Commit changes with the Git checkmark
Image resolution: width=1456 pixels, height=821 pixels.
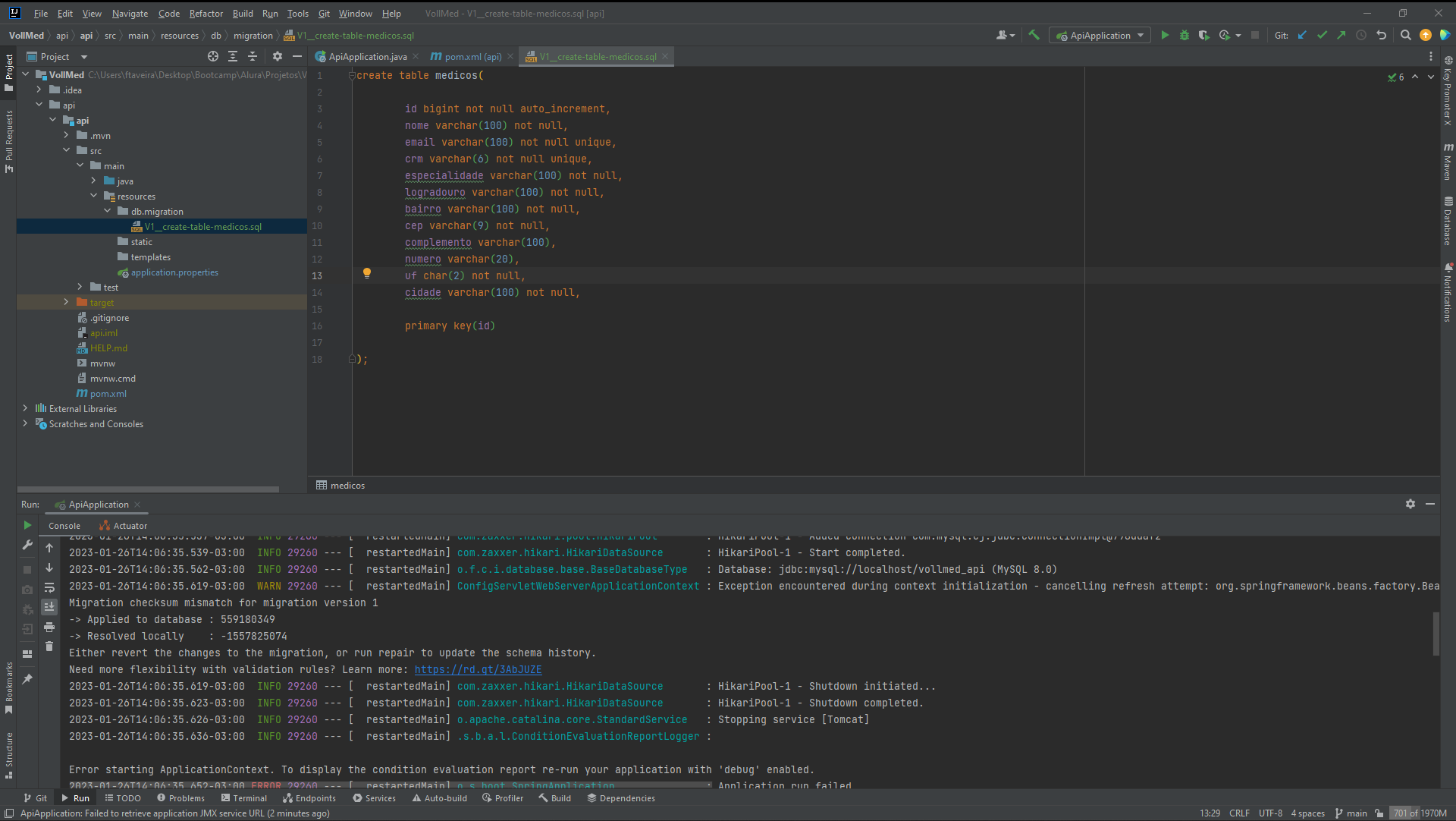[1322, 35]
